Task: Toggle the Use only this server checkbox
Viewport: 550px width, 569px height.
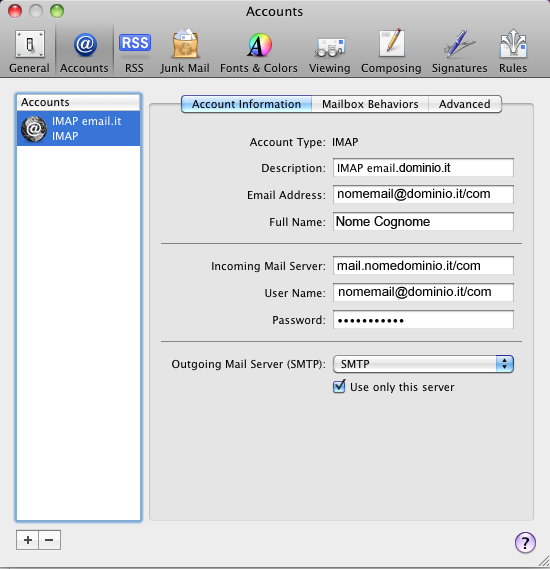Action: tap(339, 386)
